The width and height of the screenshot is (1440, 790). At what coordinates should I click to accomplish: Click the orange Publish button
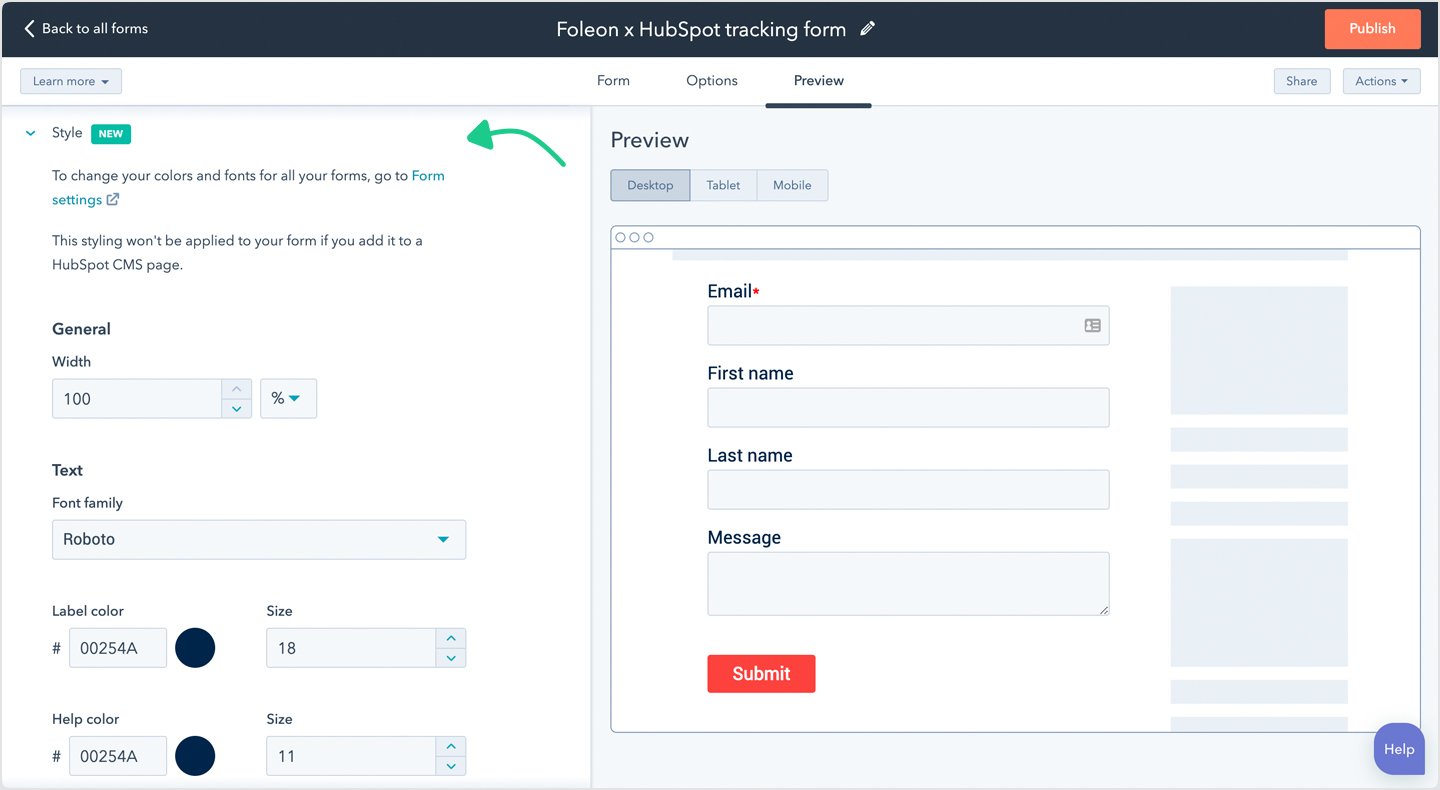click(x=1372, y=29)
